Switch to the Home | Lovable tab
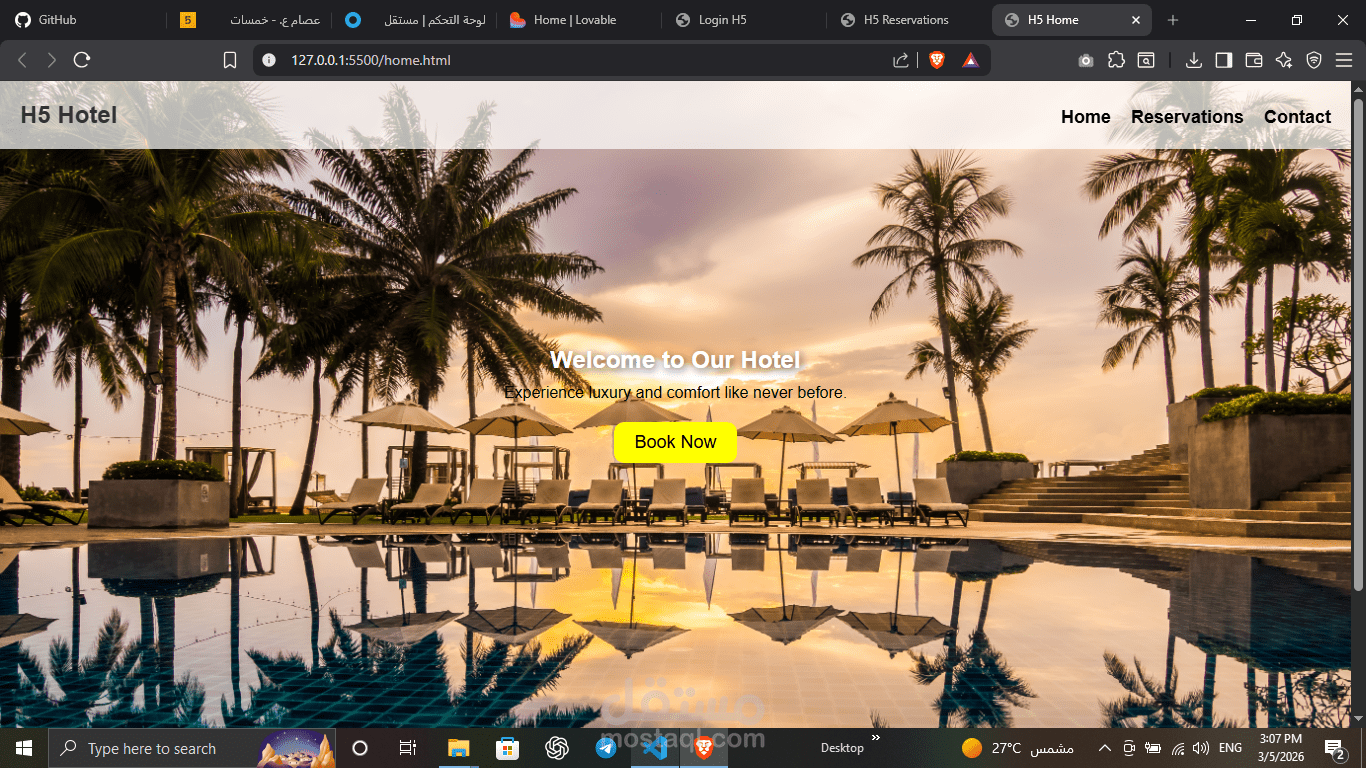The image size is (1366, 768). 580,20
